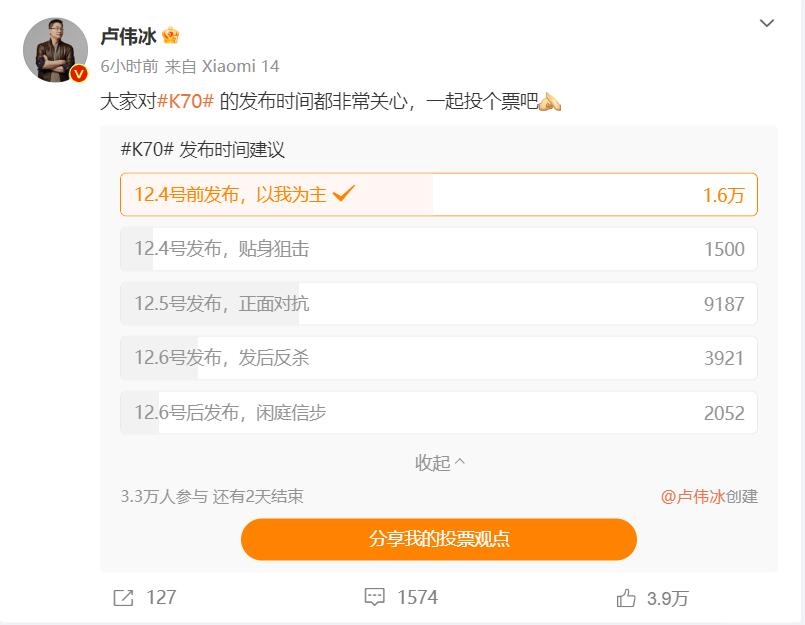The width and height of the screenshot is (805, 625).
Task: Select poll option 12.4号发布，贴身狙击
Action: tap(438, 249)
